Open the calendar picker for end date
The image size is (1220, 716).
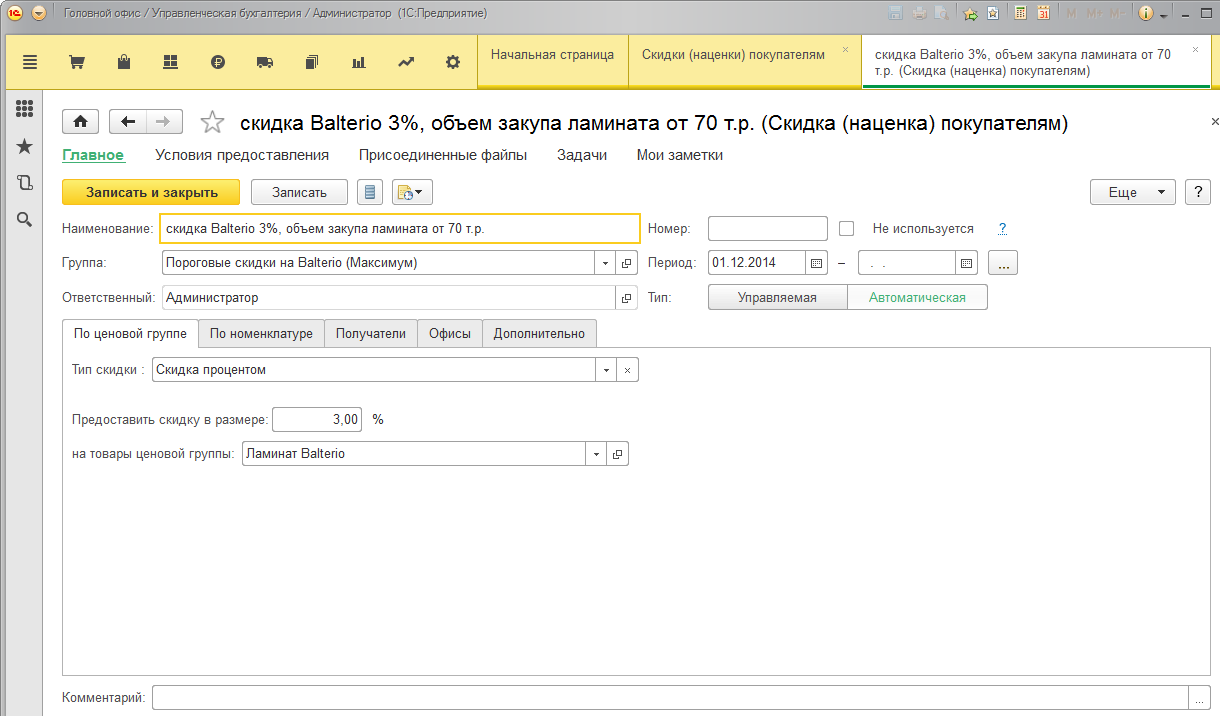coord(967,263)
